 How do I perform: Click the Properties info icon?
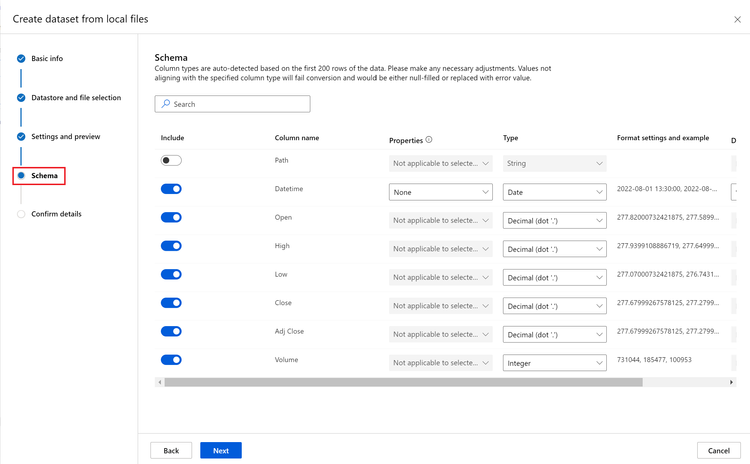[429, 140]
